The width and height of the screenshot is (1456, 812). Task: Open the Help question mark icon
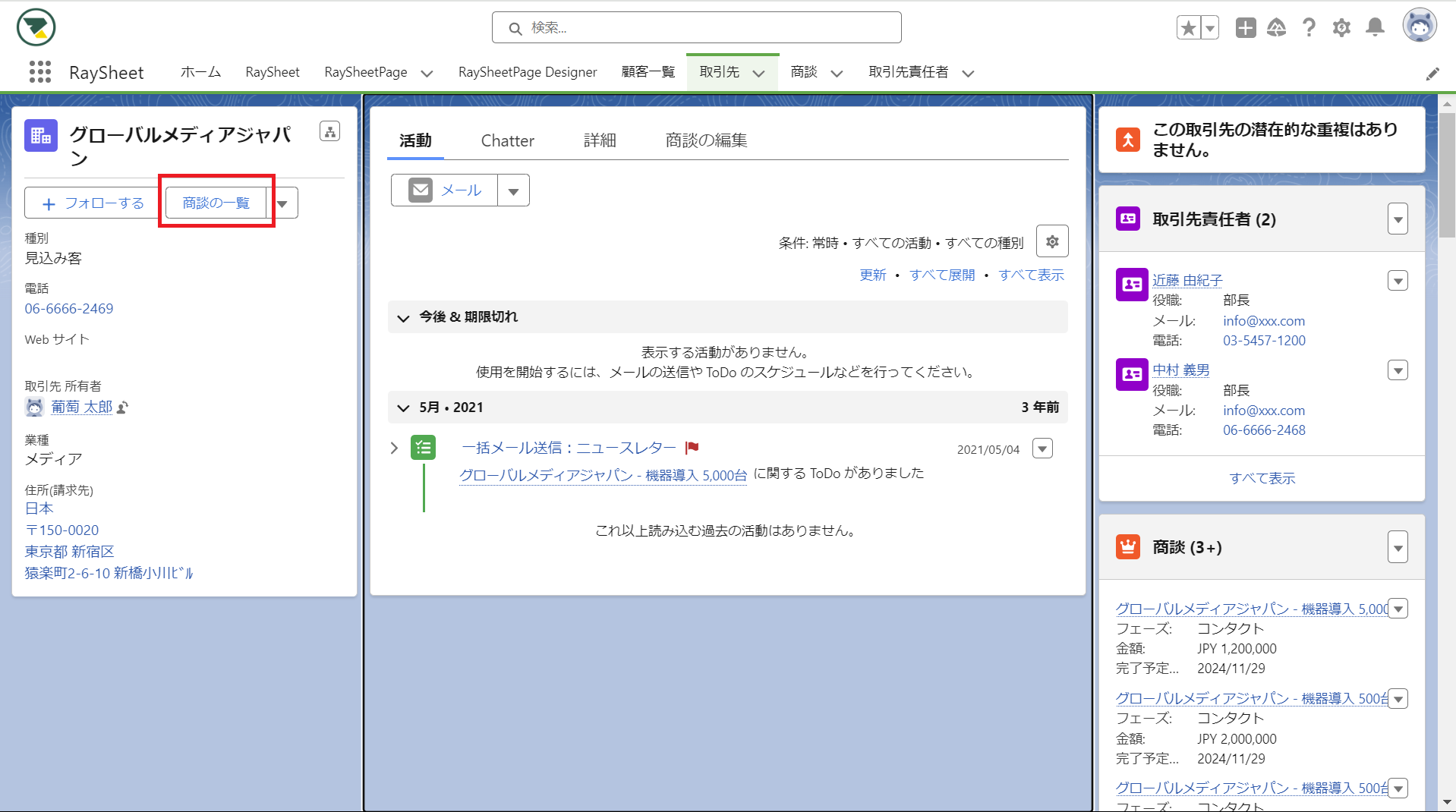pos(1309,28)
